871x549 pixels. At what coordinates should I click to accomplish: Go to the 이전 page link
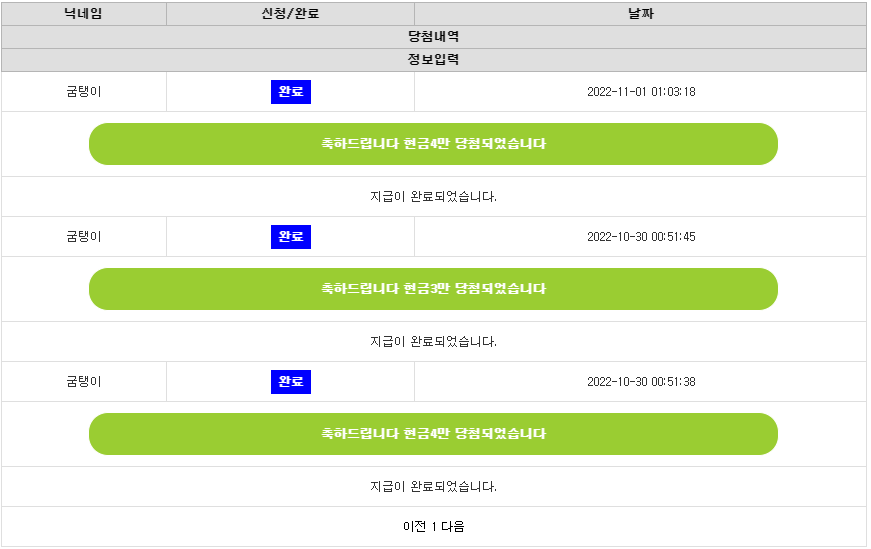coord(414,526)
